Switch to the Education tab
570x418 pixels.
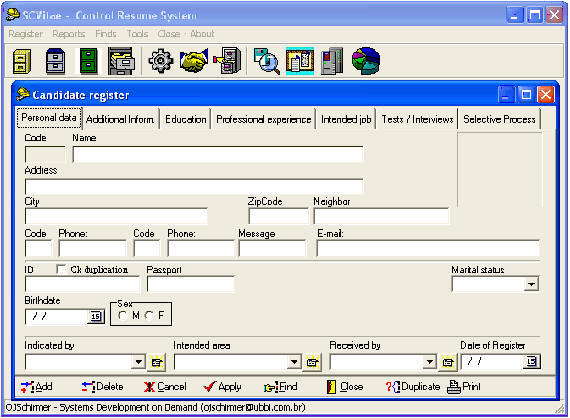point(186,119)
